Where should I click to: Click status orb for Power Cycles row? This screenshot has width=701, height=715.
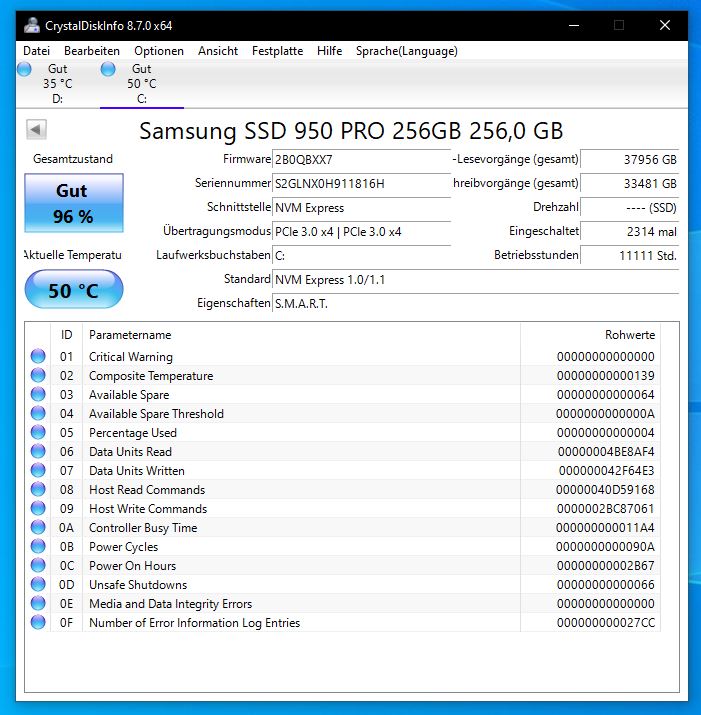pyautogui.click(x=38, y=546)
